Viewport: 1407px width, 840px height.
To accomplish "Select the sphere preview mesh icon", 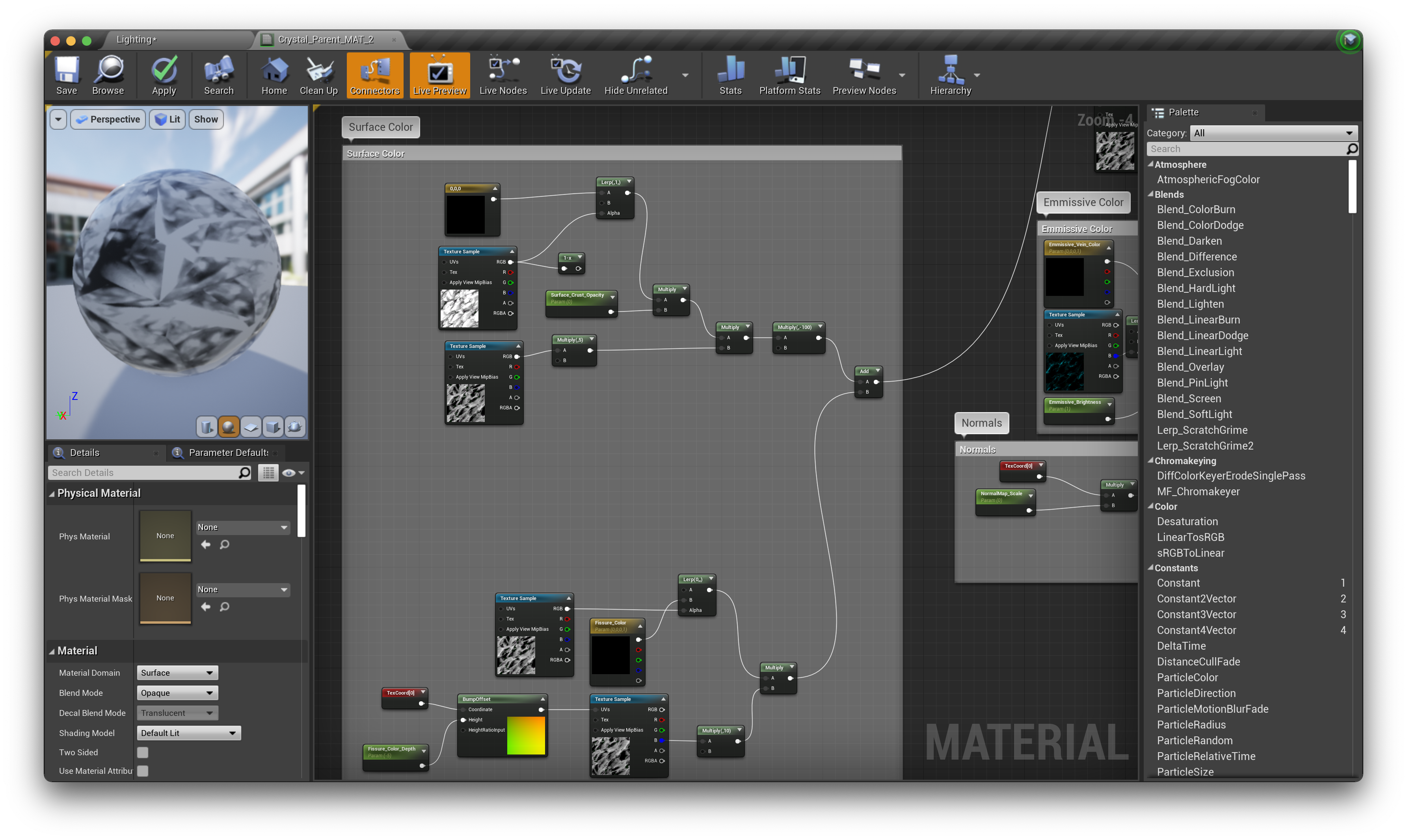I will (x=228, y=427).
